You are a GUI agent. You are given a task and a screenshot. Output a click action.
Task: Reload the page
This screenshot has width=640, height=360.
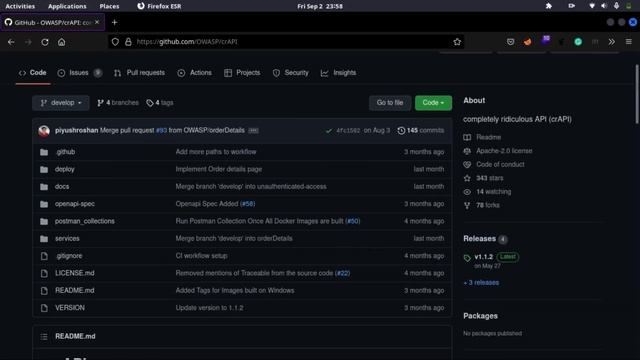point(45,42)
